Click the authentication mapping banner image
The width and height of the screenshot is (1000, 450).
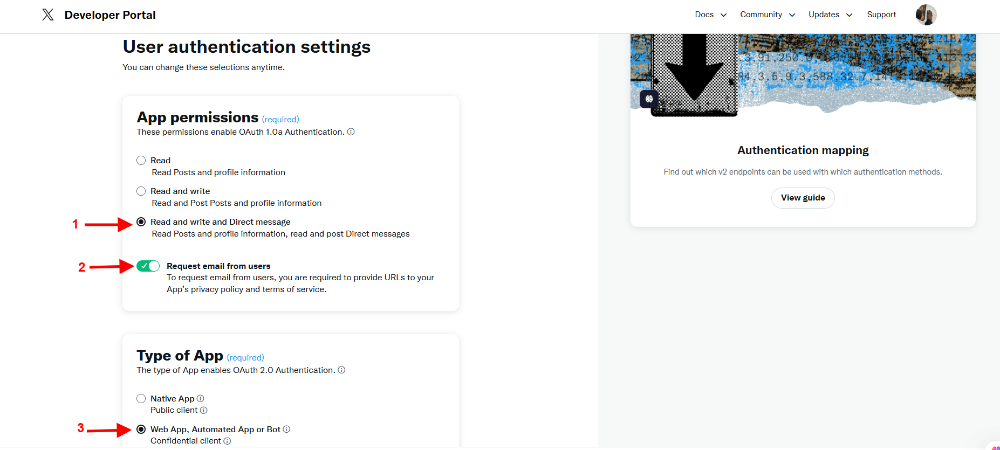pyautogui.click(x=803, y=75)
